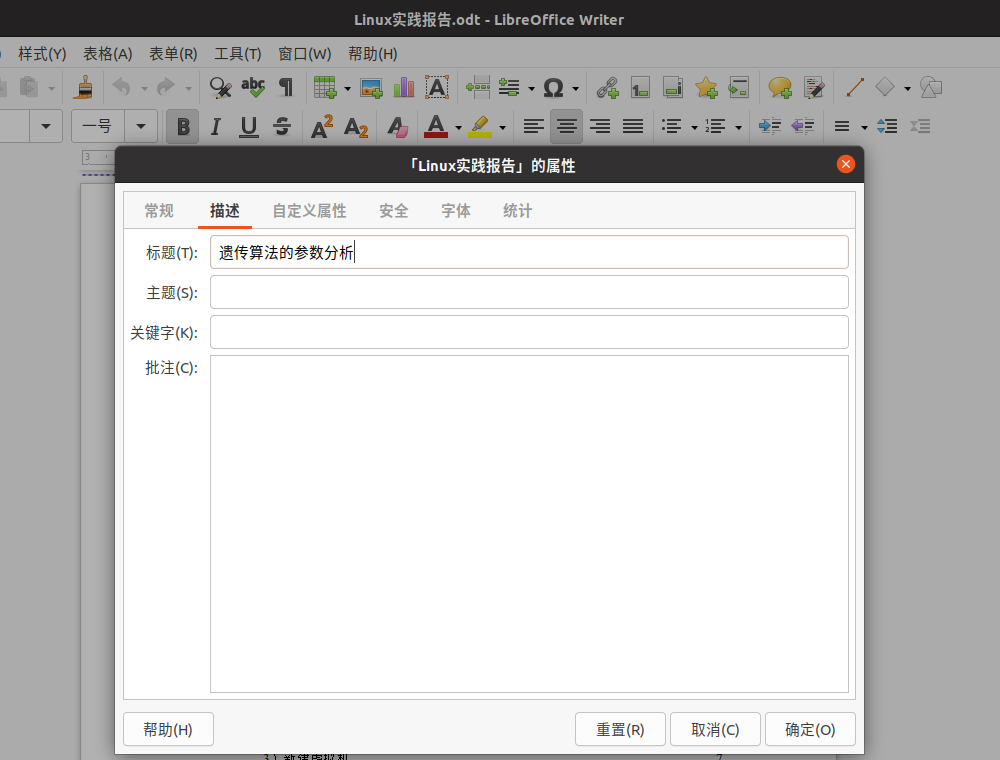Toggle Strikethrough formatting button
1000x760 pixels.
click(282, 127)
